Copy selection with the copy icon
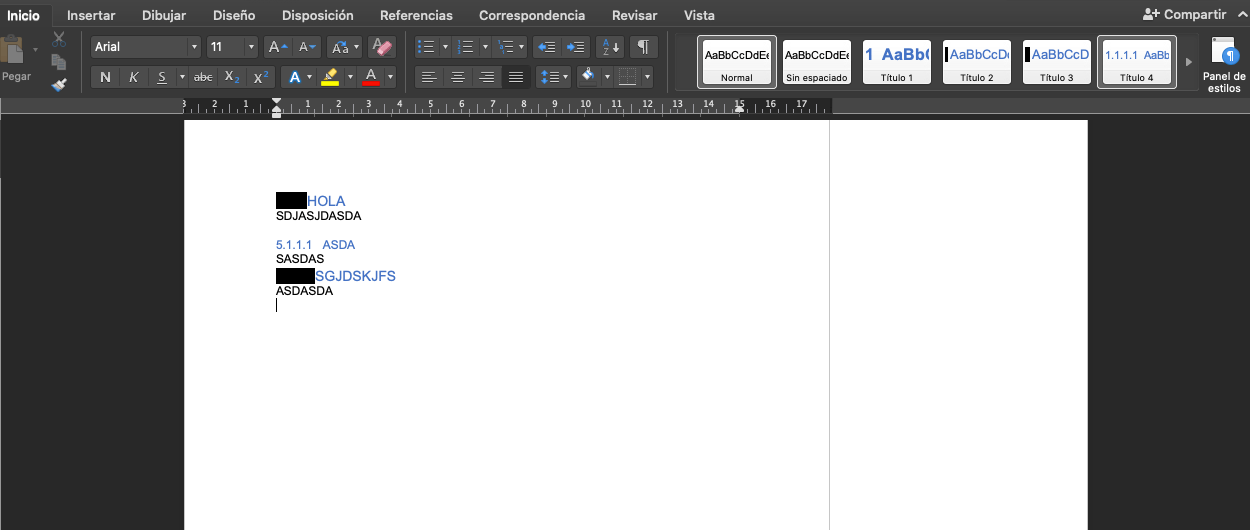Viewport: 1250px width, 530px height. tap(58, 62)
